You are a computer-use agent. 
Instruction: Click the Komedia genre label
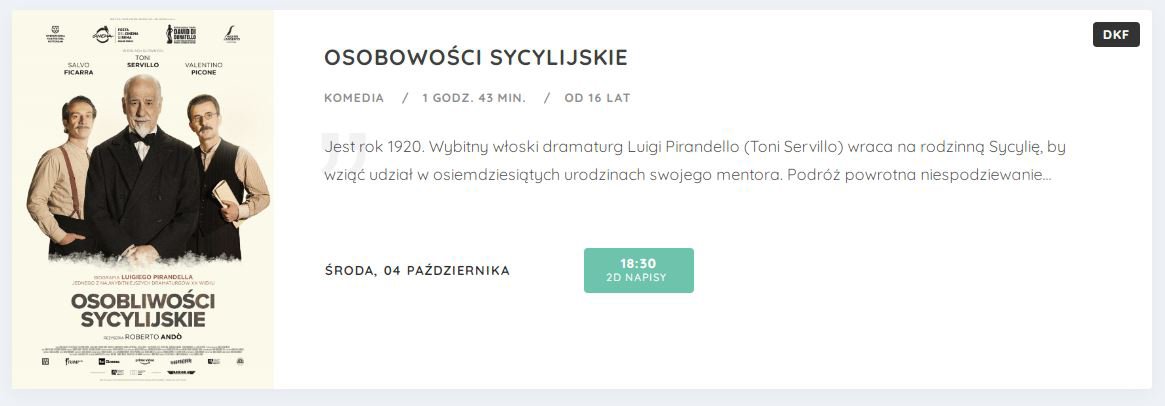(x=354, y=97)
